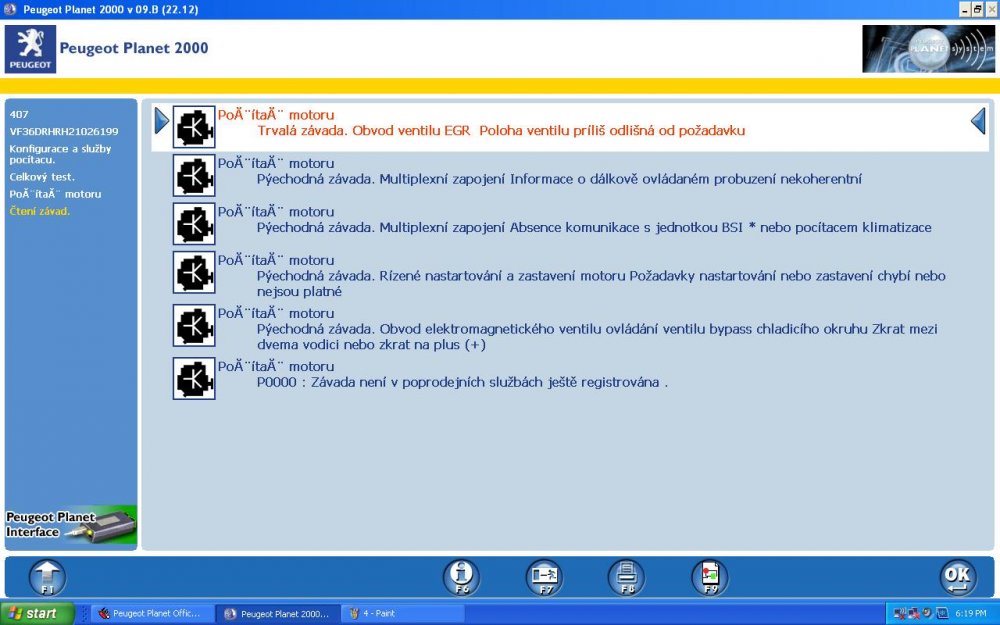This screenshot has width=1000, height=625.
Task: Click right-pointing arrow beside first fault
Action: [x=162, y=121]
